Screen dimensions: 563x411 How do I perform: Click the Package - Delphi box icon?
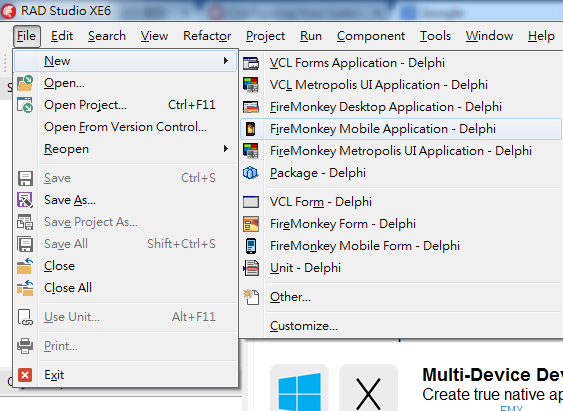pos(251,173)
